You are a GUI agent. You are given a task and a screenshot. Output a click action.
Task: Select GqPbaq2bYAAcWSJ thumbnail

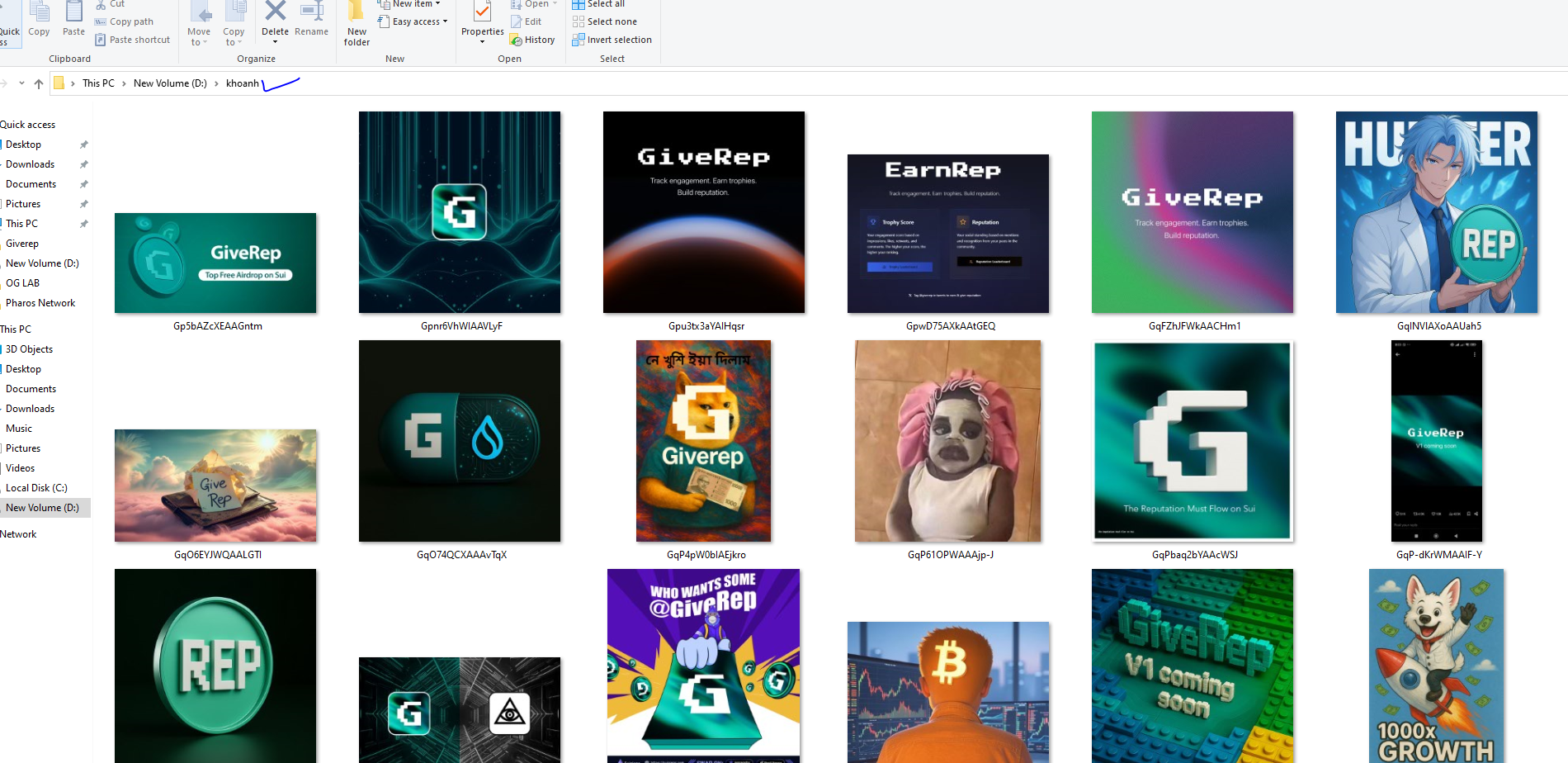[1193, 441]
